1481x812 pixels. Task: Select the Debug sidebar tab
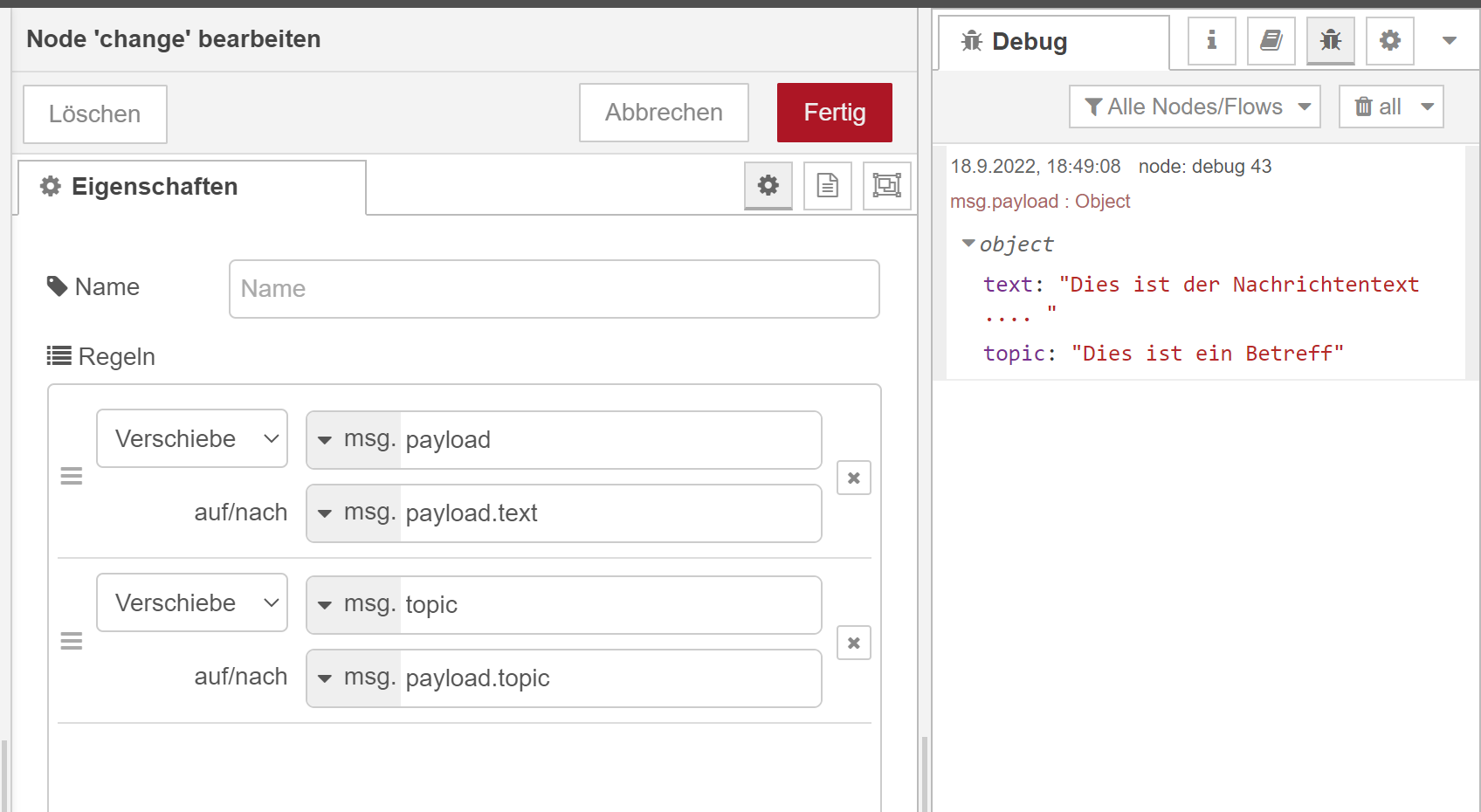(1054, 42)
